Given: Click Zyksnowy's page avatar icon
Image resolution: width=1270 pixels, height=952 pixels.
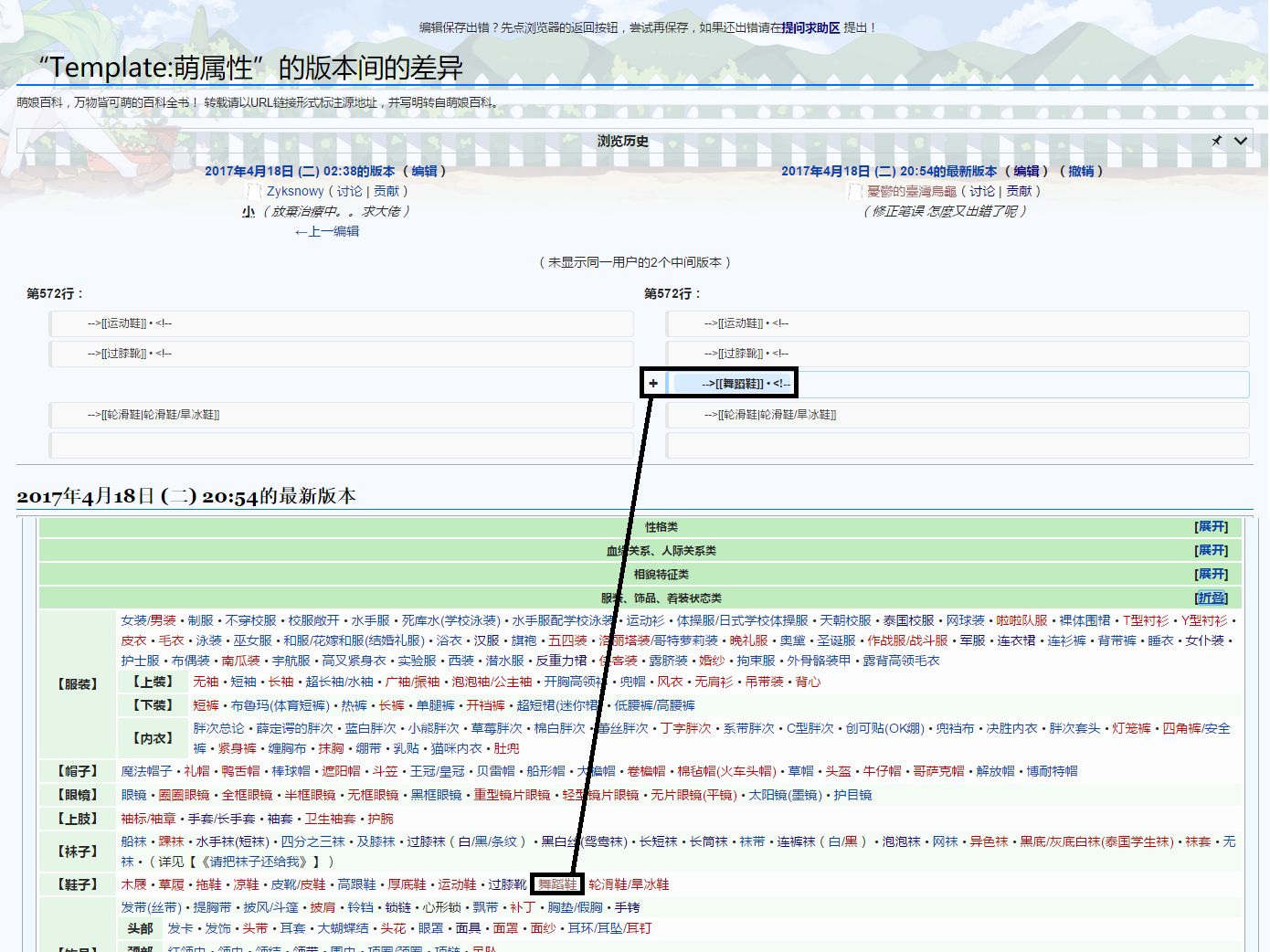Looking at the screenshot, I should 255,191.
